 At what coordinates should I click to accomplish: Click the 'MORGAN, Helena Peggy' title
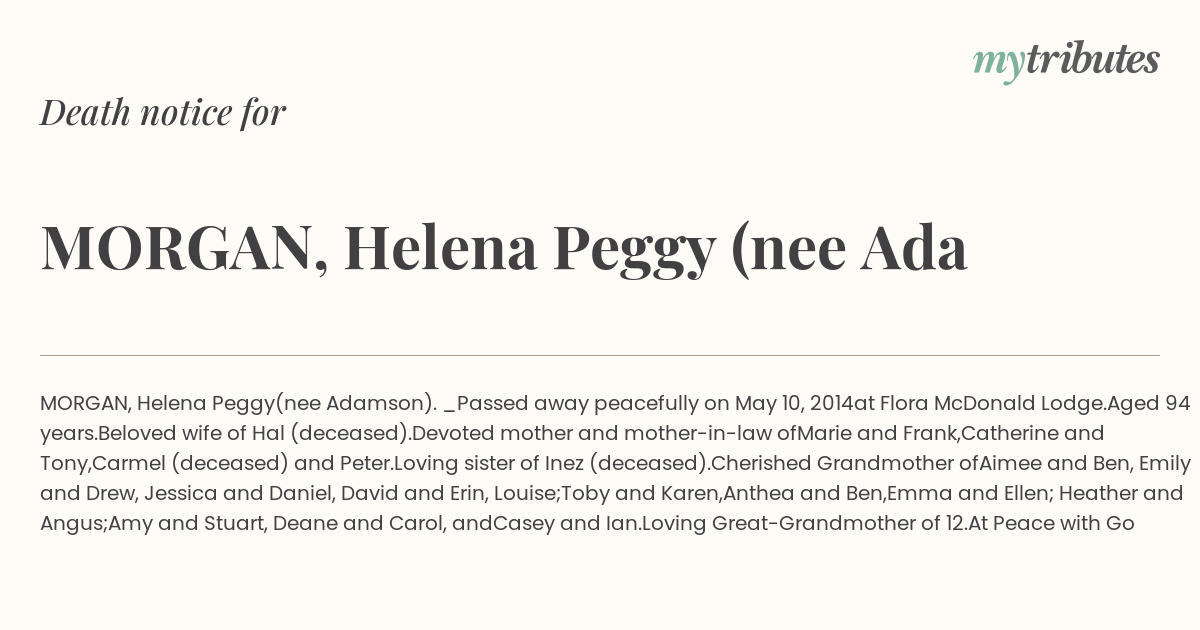coord(504,249)
